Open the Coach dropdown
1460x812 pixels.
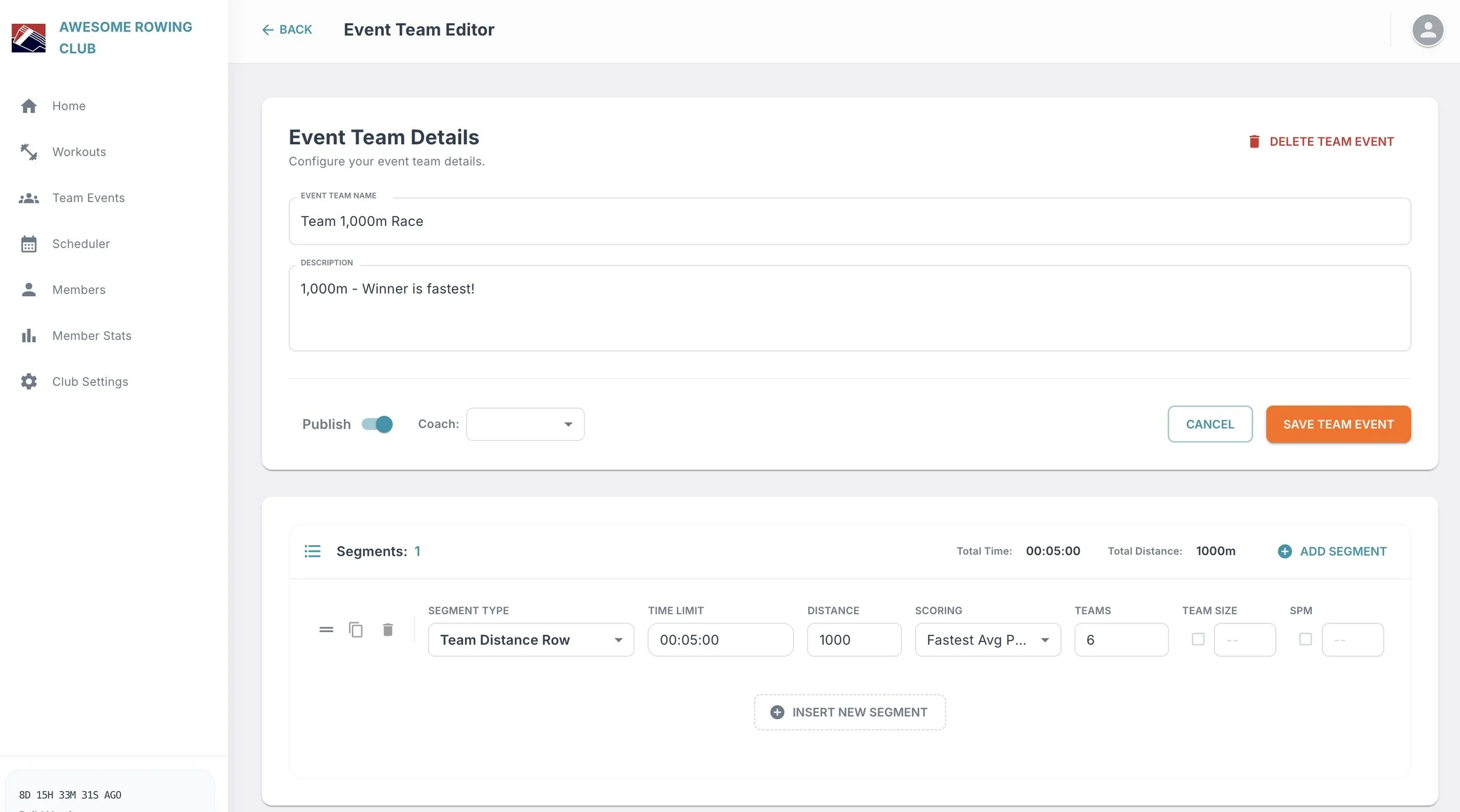[x=525, y=424]
